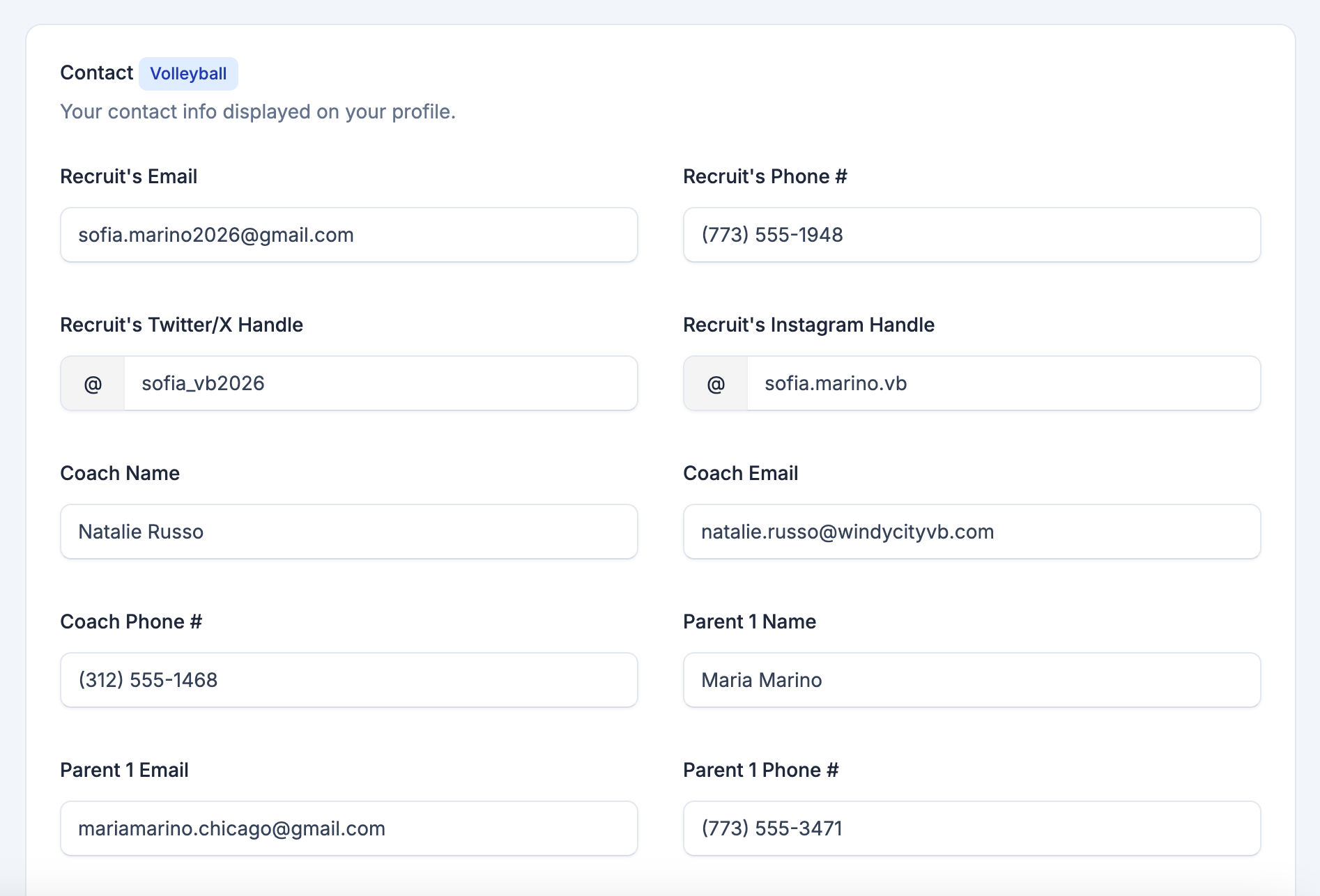Edit the Parent 1 Email field
The width and height of the screenshot is (1320, 896).
point(349,828)
